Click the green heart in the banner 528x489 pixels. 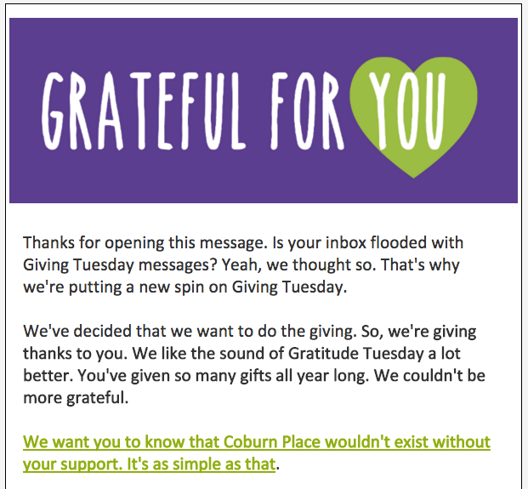point(414,117)
